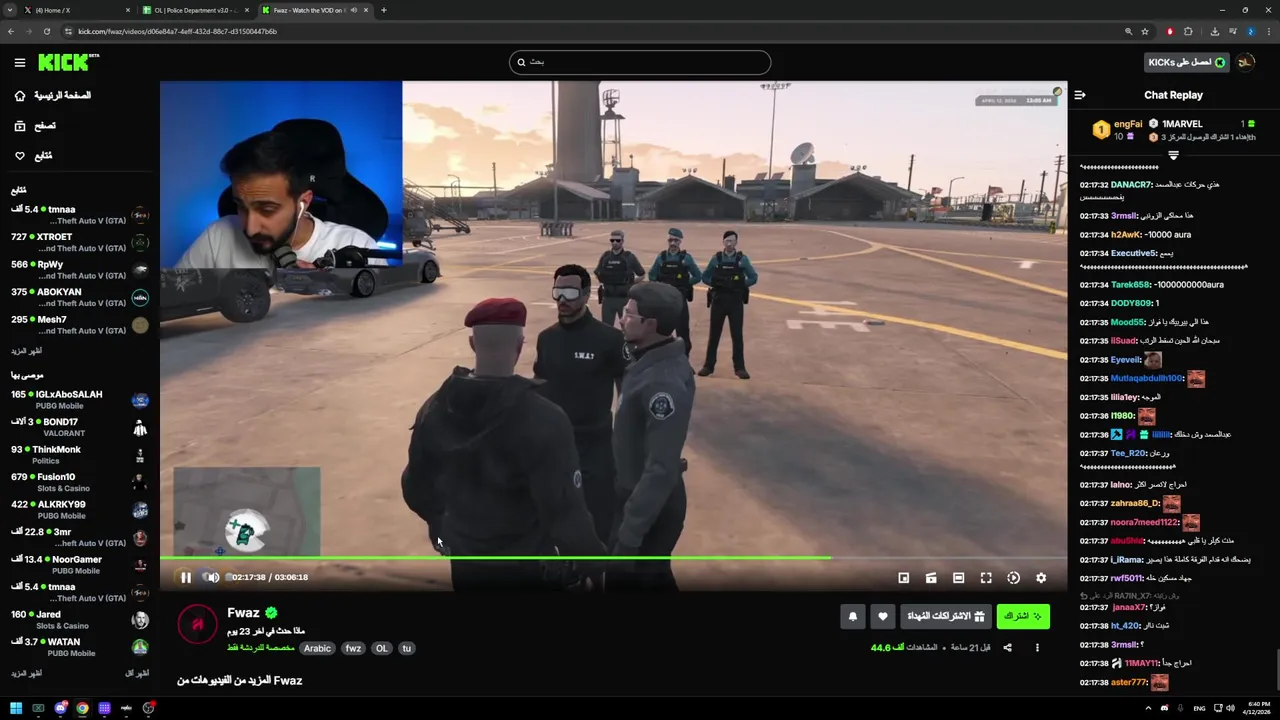Enter fullscreen video mode
1280x720 pixels.
point(986,578)
